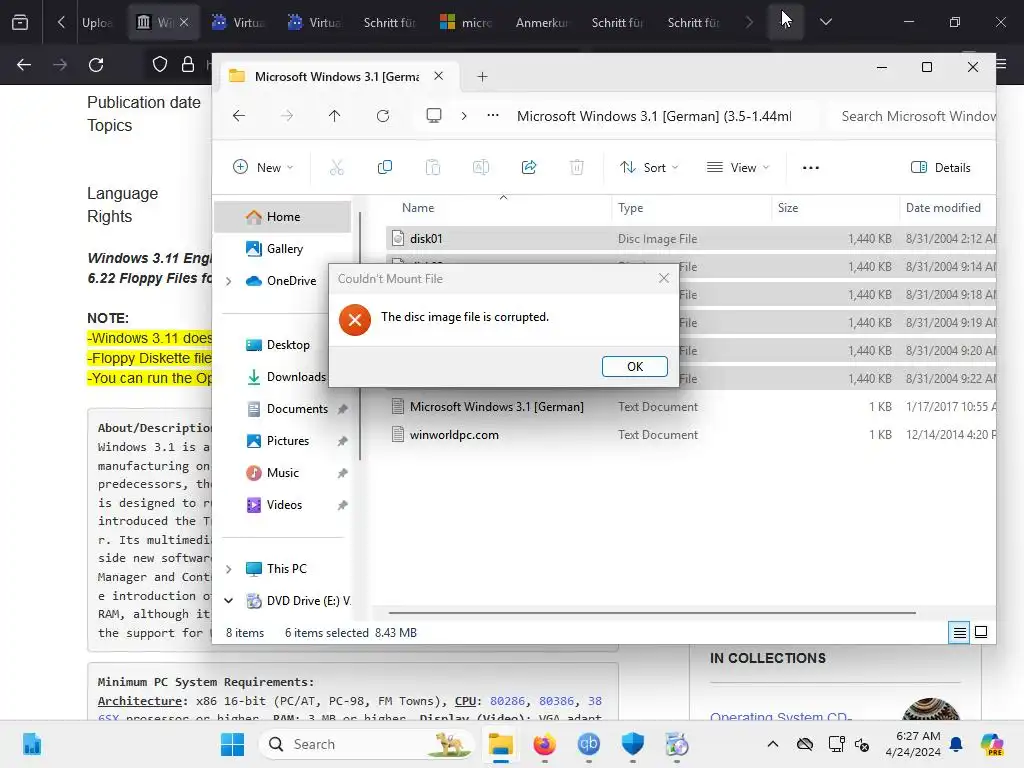1024x768 pixels.
Task: Click the PC monitor icon in address bar
Action: (x=434, y=116)
